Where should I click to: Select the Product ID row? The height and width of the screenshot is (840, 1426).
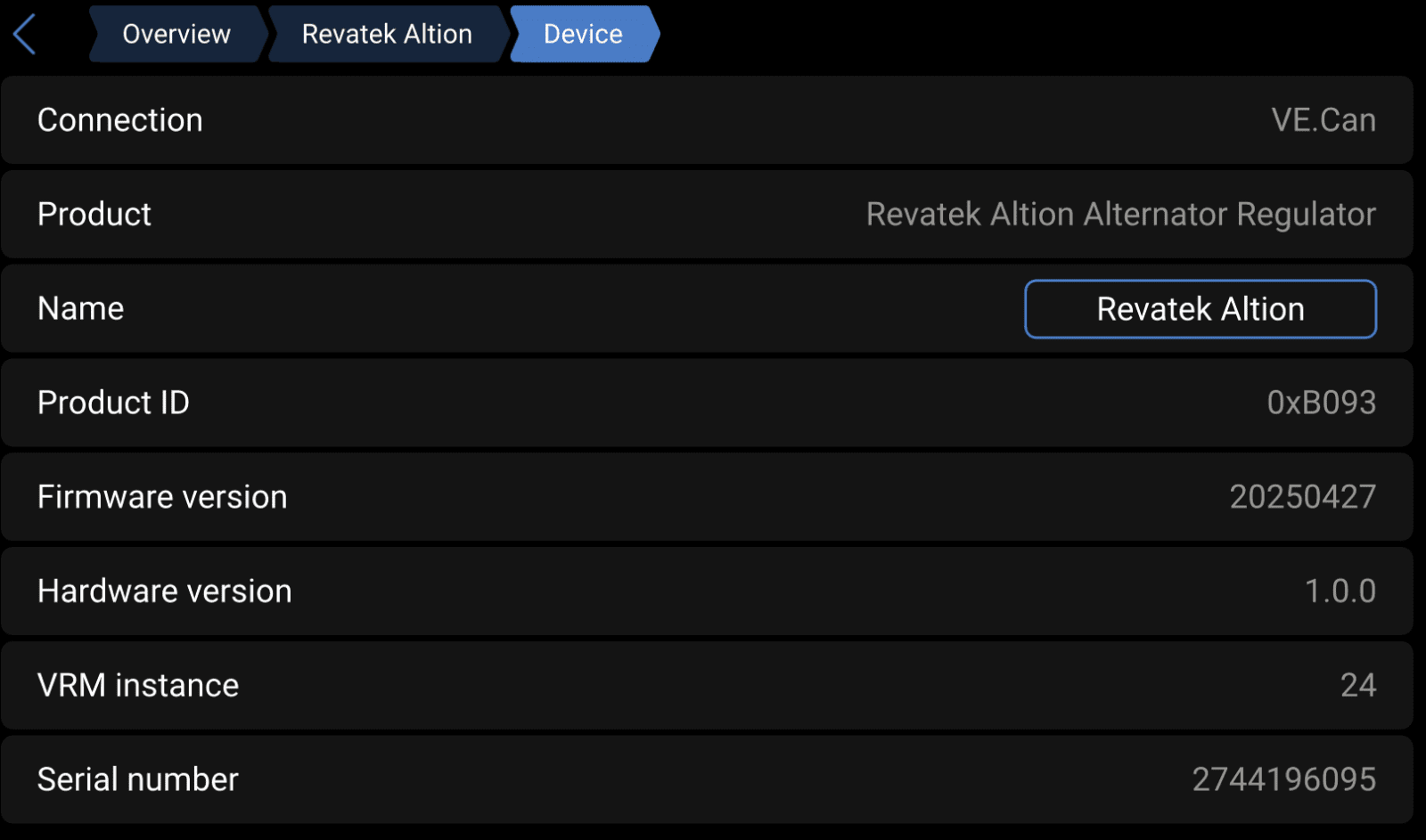707,403
